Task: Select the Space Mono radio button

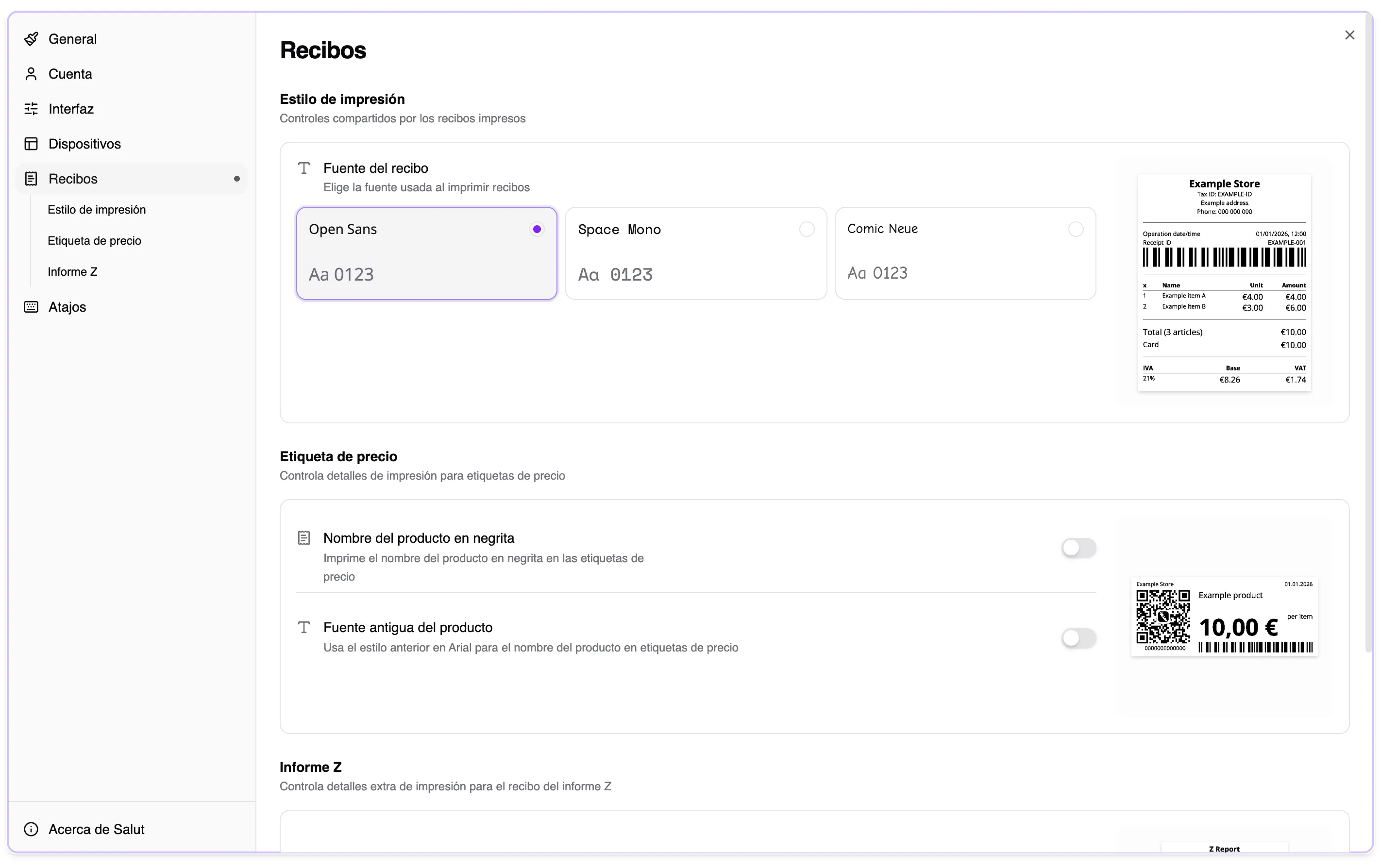Action: click(x=807, y=229)
